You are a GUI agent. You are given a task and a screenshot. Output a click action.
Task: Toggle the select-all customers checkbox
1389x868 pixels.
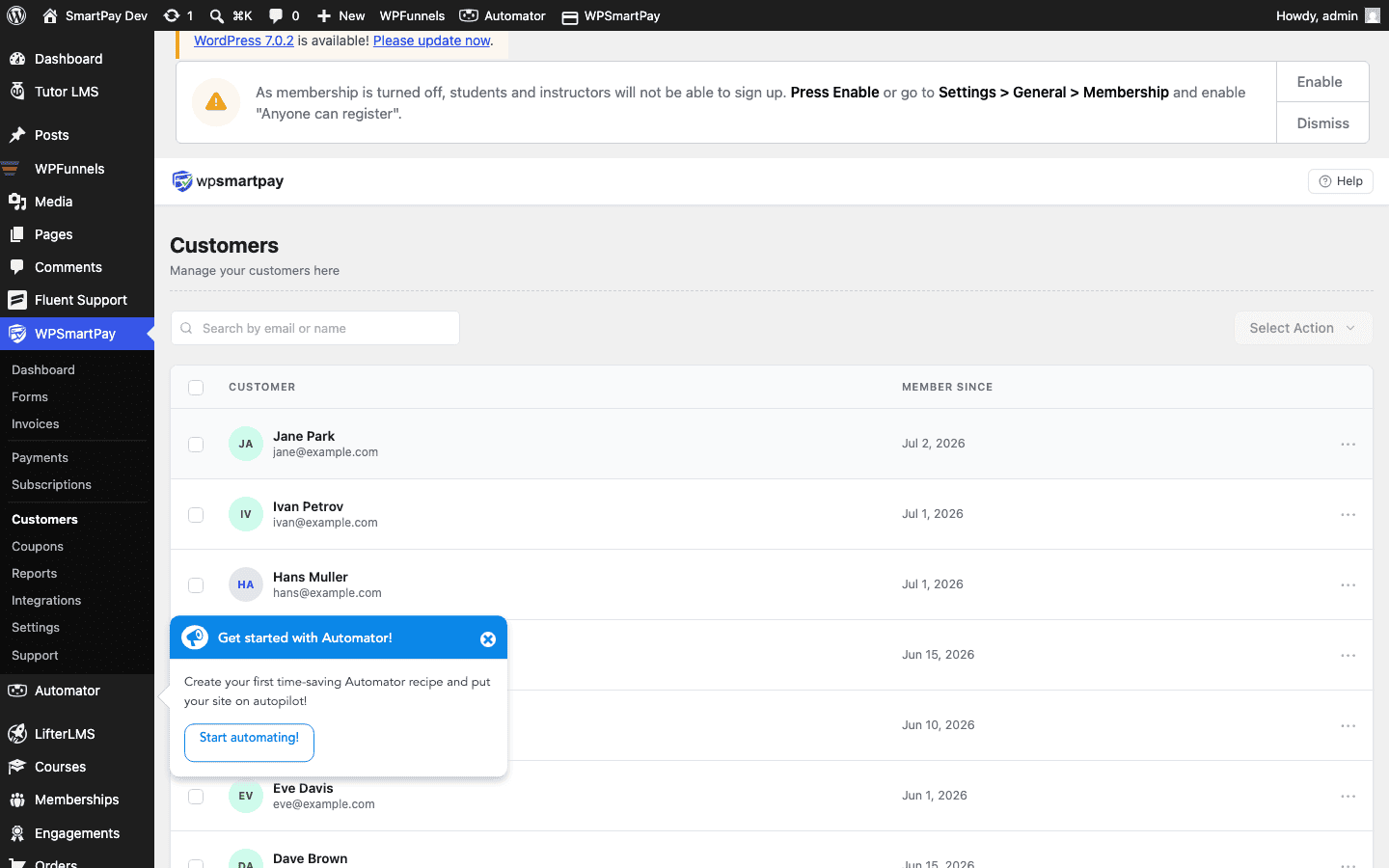pos(196,388)
